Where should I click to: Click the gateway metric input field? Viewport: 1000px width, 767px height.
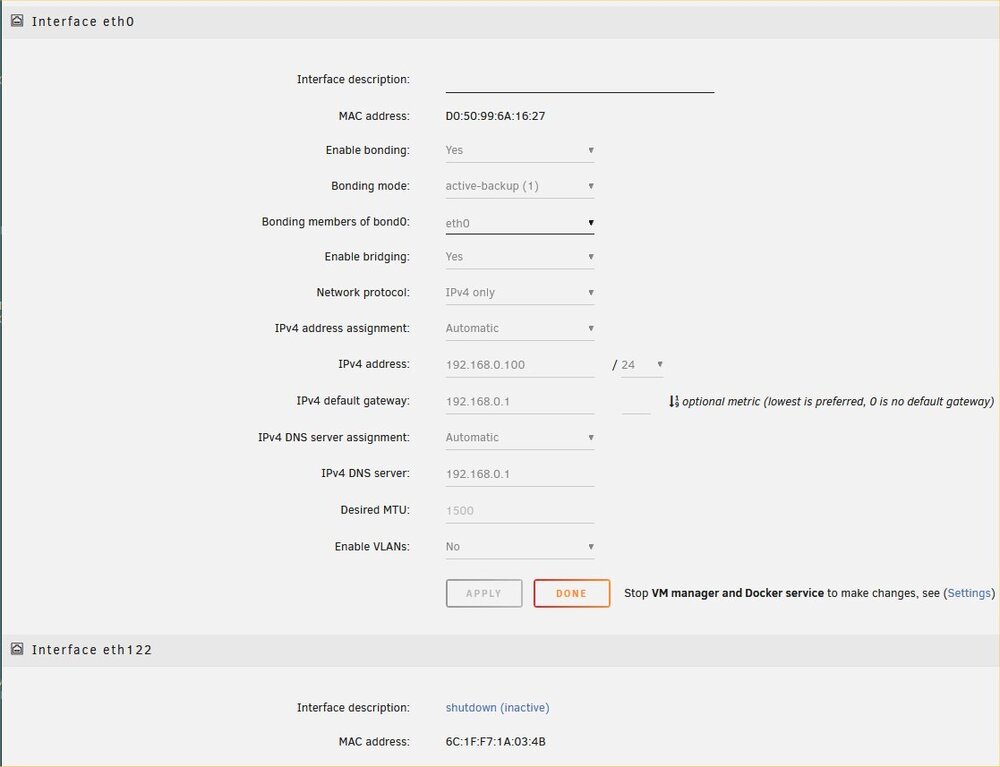(x=636, y=402)
